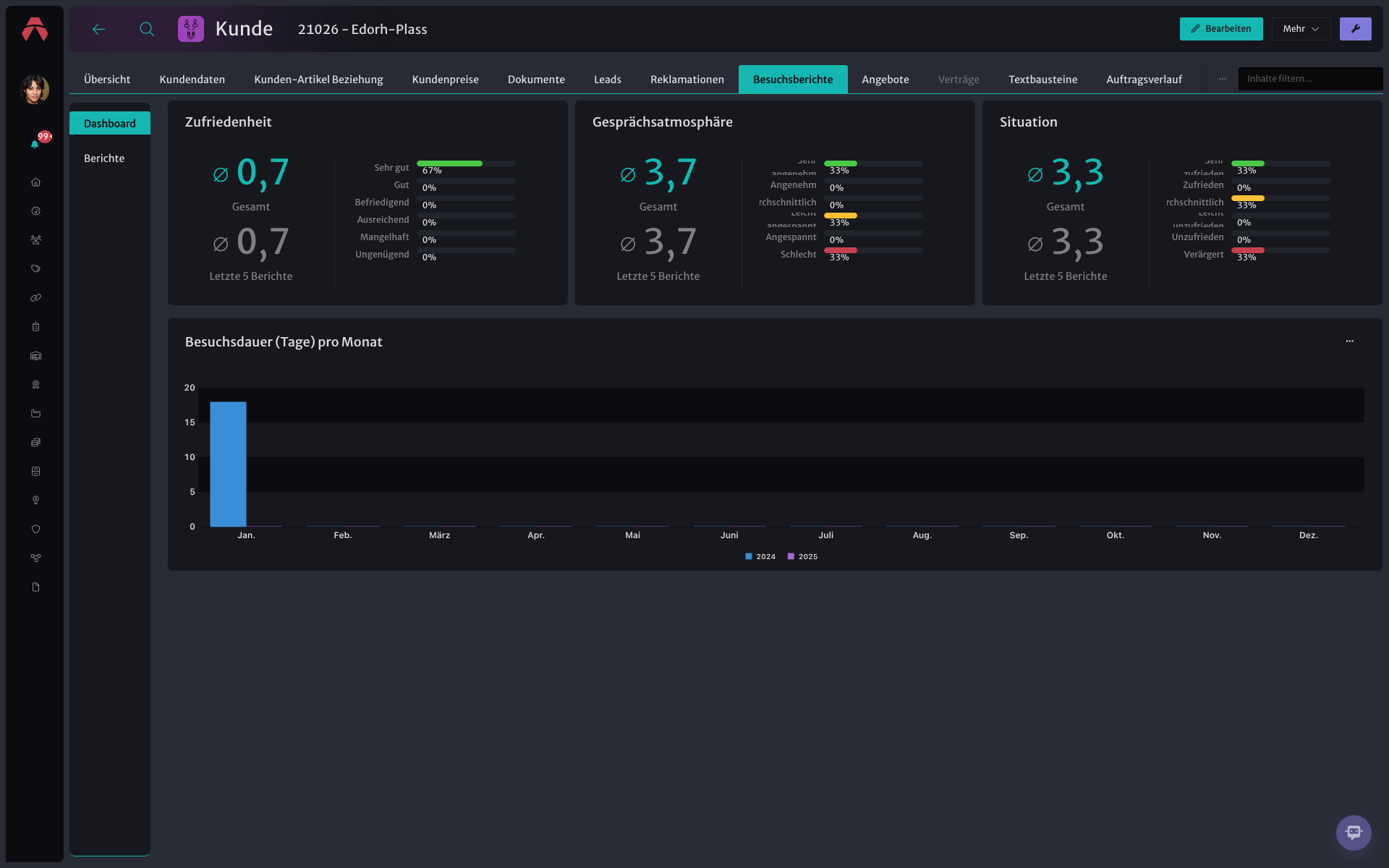1389x868 pixels.
Task: Open the chat assistant bubble icon
Action: click(x=1354, y=833)
